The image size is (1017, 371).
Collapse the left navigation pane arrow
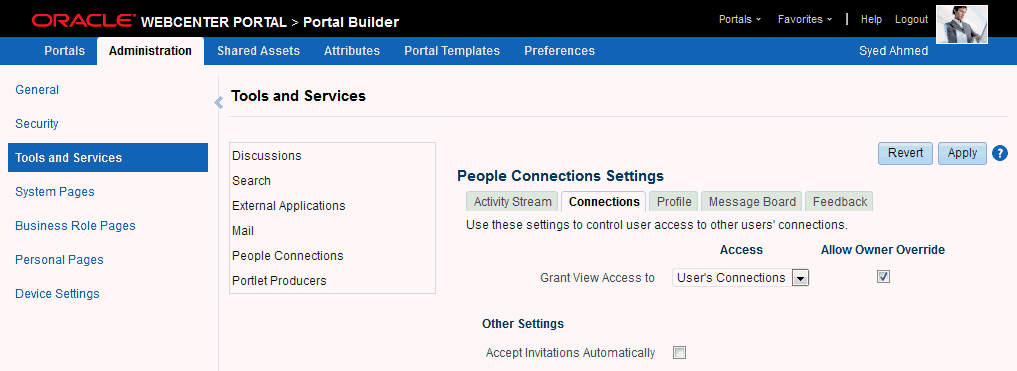pos(219,102)
